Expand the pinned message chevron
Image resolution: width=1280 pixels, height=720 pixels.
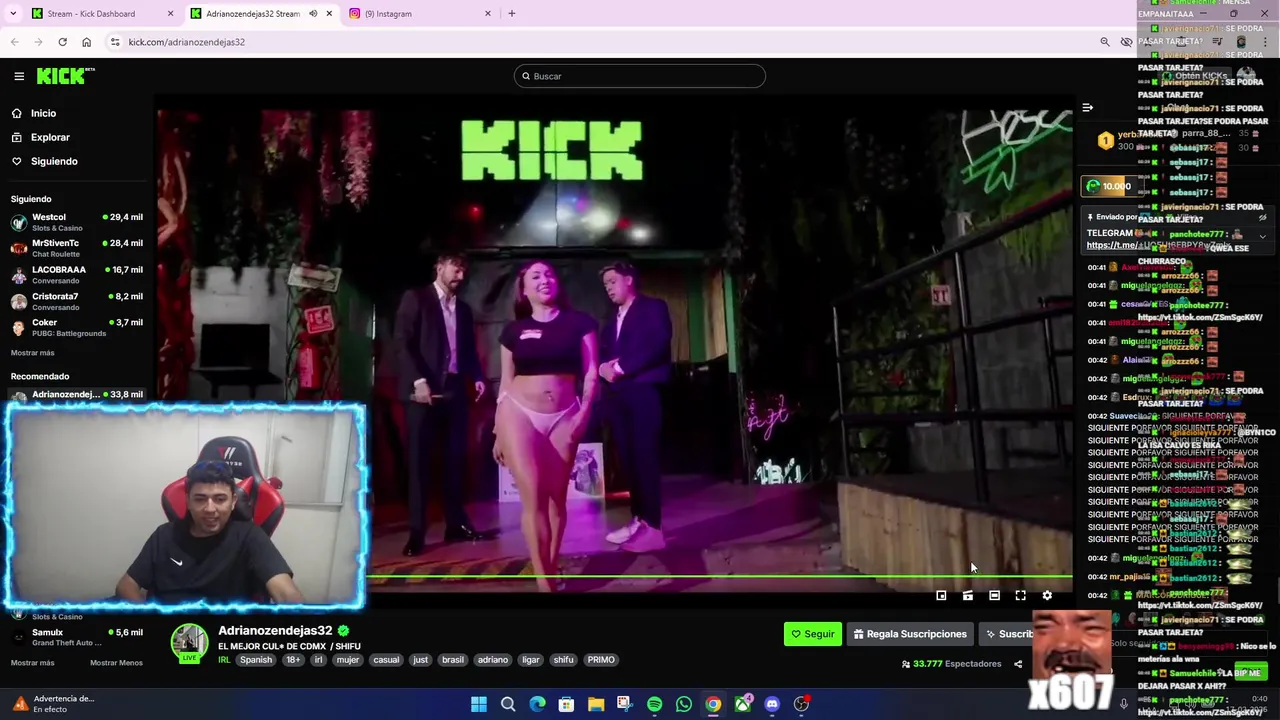point(1263,238)
